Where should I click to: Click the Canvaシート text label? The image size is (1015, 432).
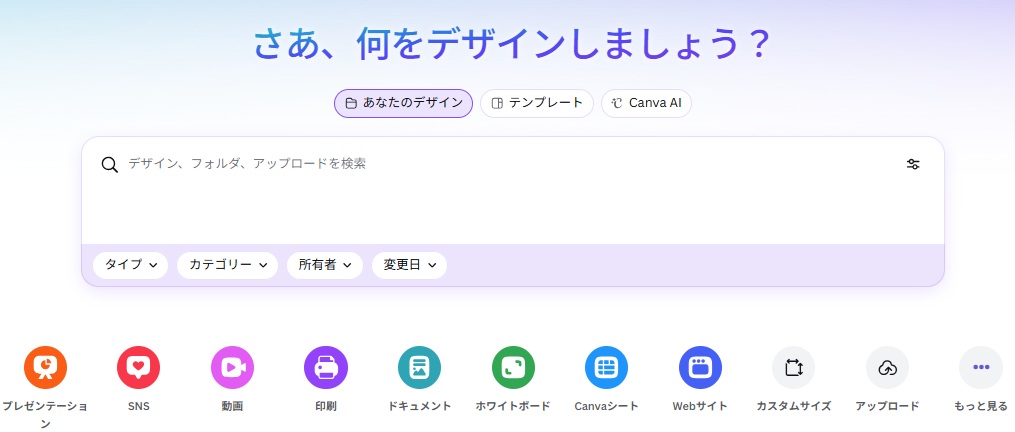tap(607, 407)
